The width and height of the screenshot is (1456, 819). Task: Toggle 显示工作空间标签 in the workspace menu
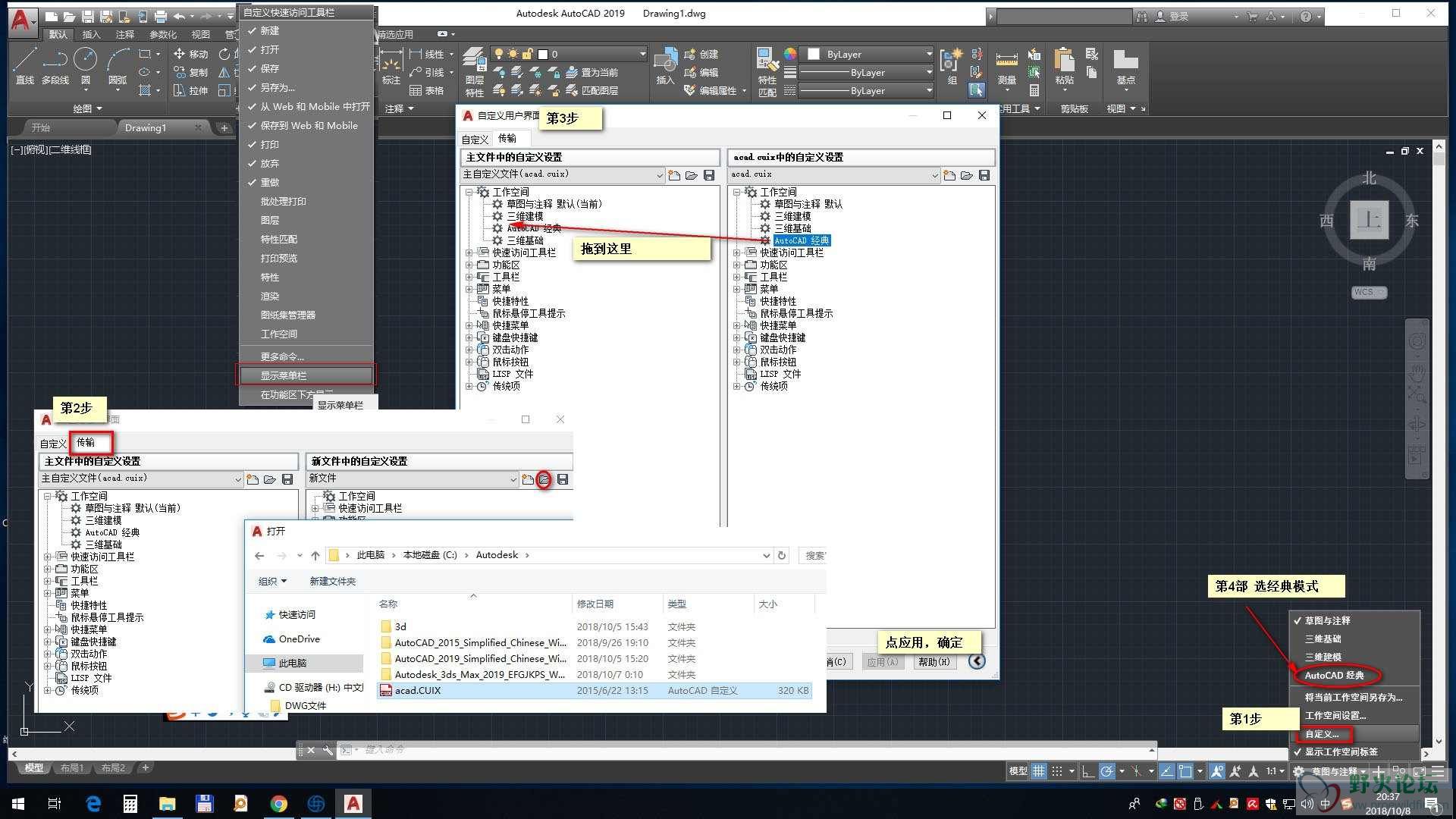[1354, 752]
